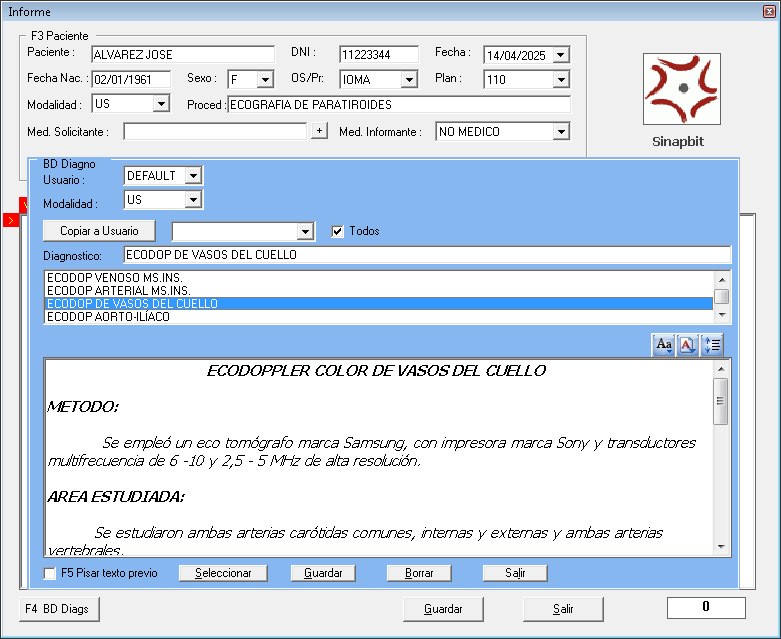Click the plus button beside Med. Solicitante

tap(318, 131)
